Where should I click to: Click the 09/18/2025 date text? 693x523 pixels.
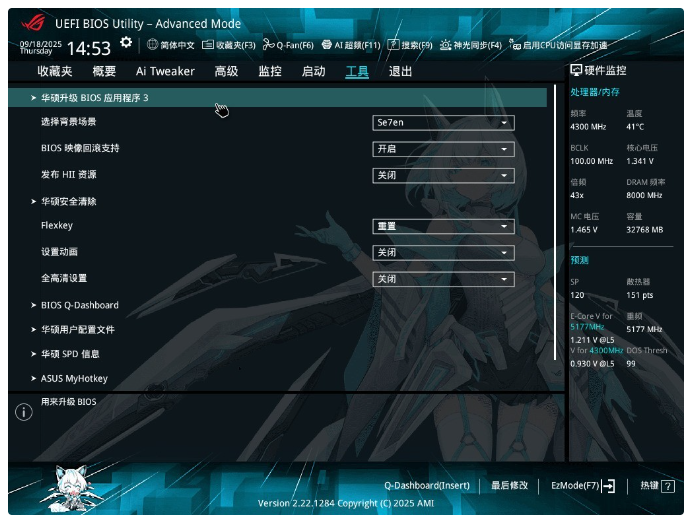(x=41, y=44)
